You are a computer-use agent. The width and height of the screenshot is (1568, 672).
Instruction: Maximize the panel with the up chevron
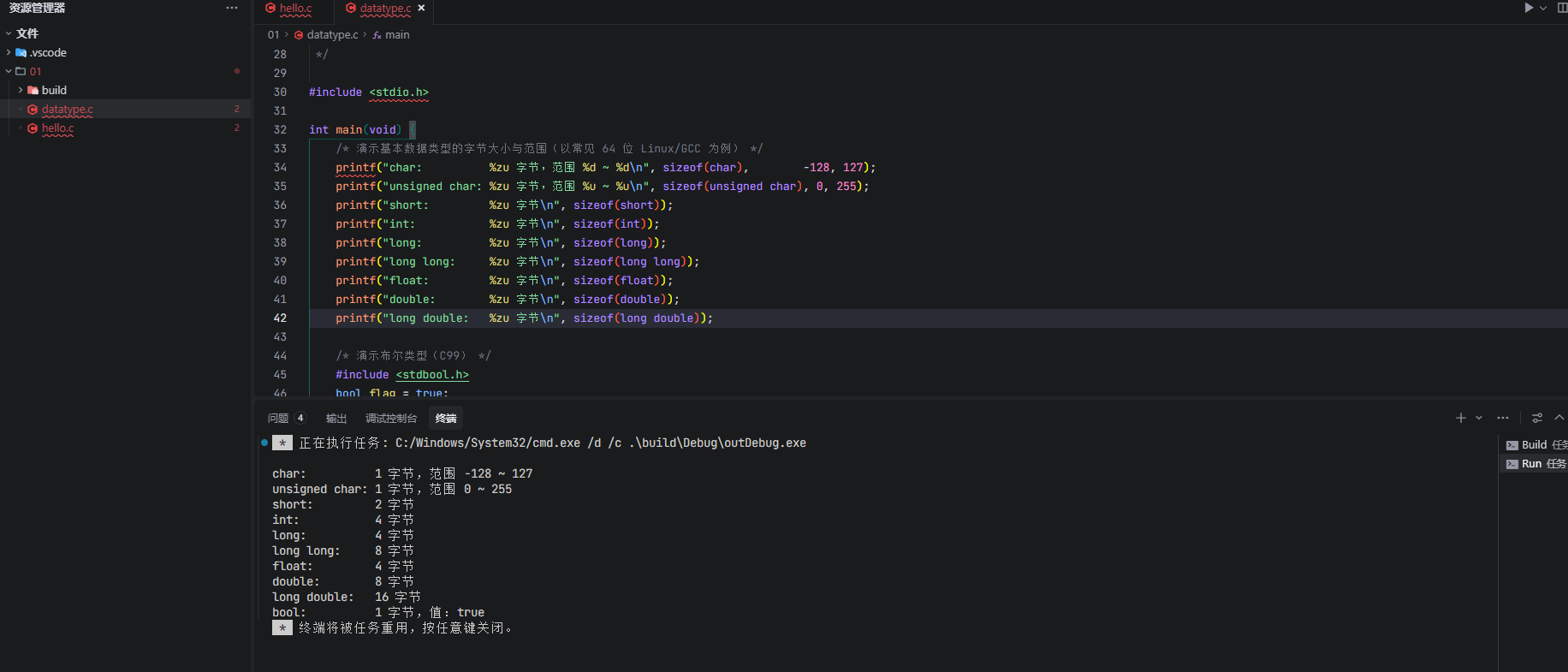click(1559, 418)
